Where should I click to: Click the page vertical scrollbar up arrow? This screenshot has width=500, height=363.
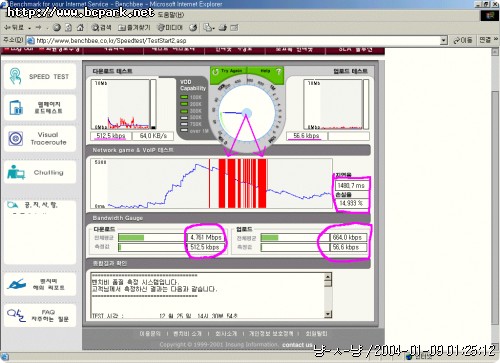point(495,52)
